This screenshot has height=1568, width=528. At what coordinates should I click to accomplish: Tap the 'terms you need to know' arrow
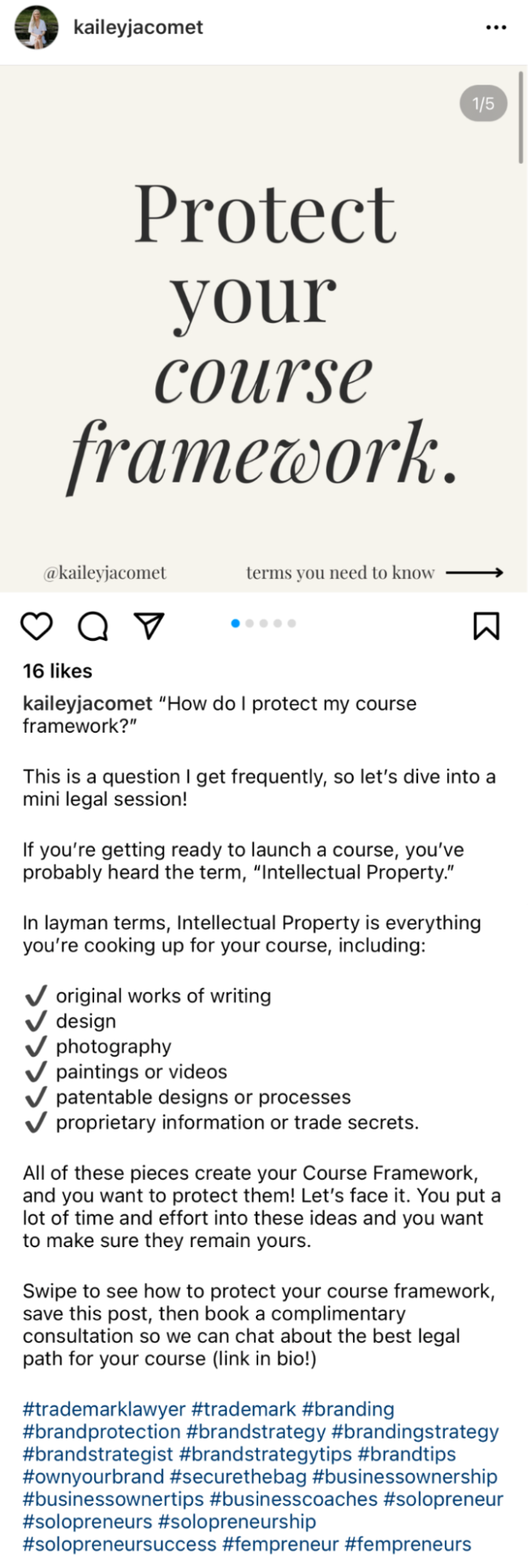[x=474, y=573]
